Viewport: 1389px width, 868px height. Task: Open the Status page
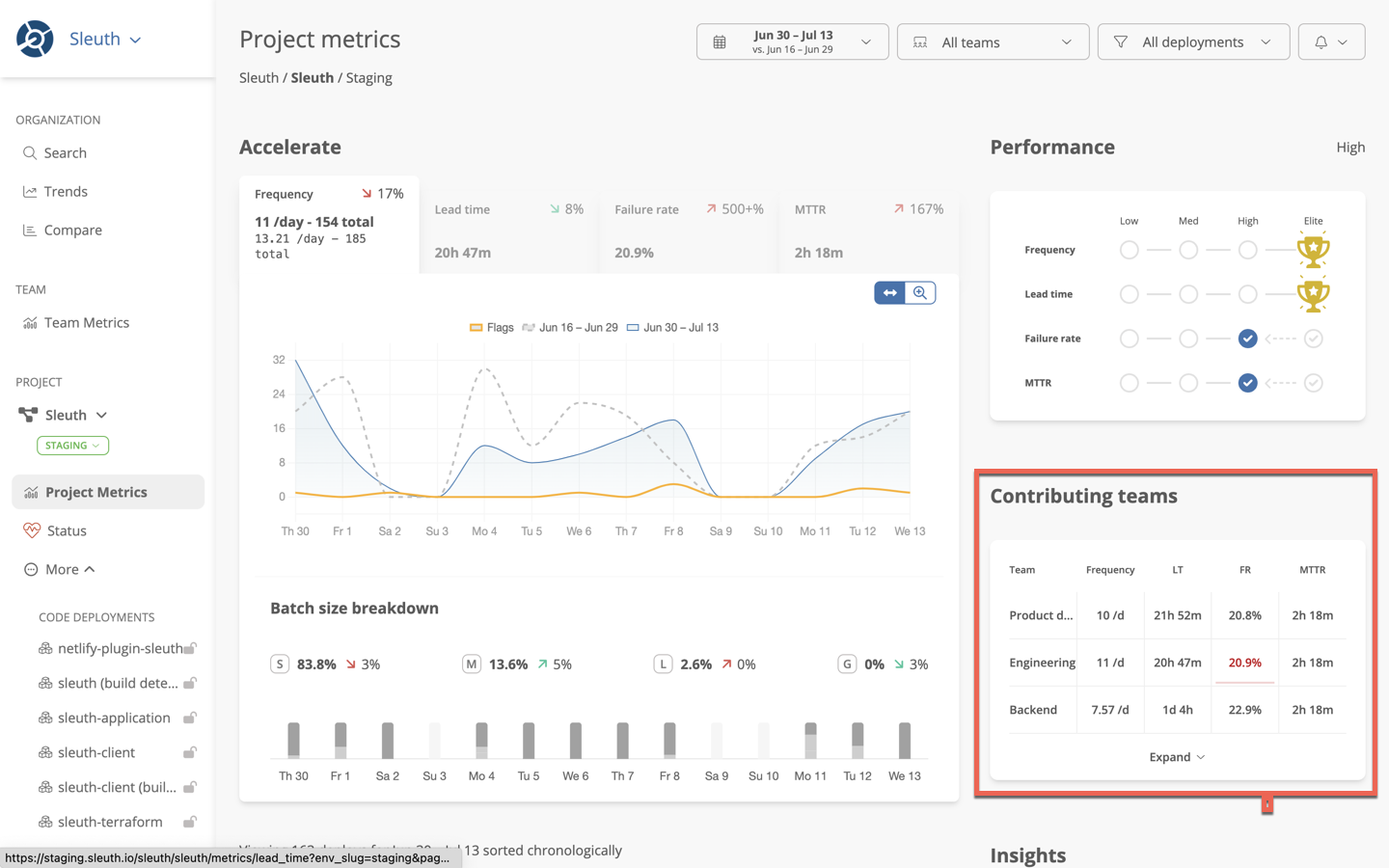click(x=67, y=530)
